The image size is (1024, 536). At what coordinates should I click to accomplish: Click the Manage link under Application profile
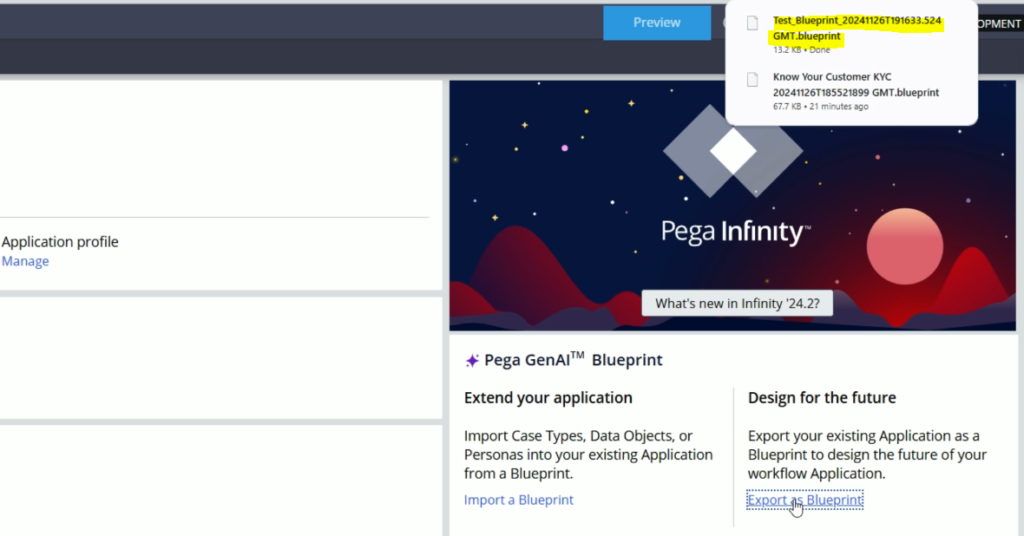[x=25, y=261]
